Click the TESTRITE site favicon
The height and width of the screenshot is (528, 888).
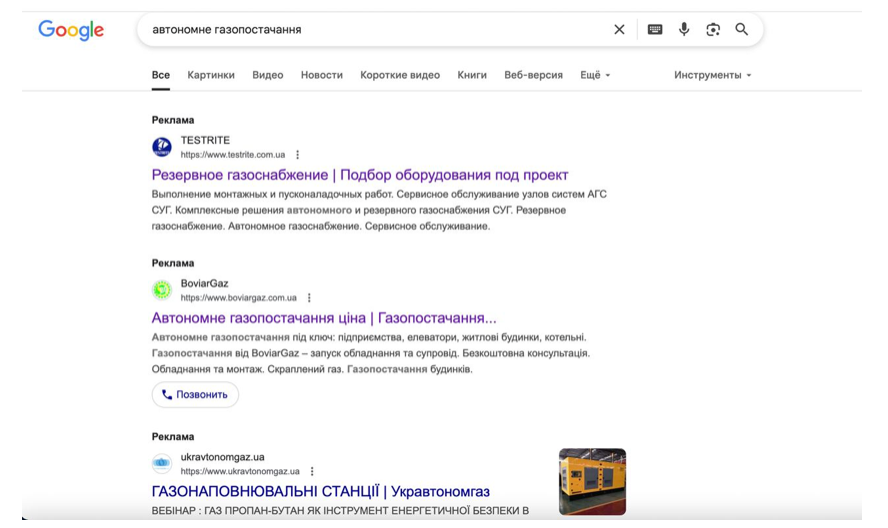pyautogui.click(x=162, y=147)
